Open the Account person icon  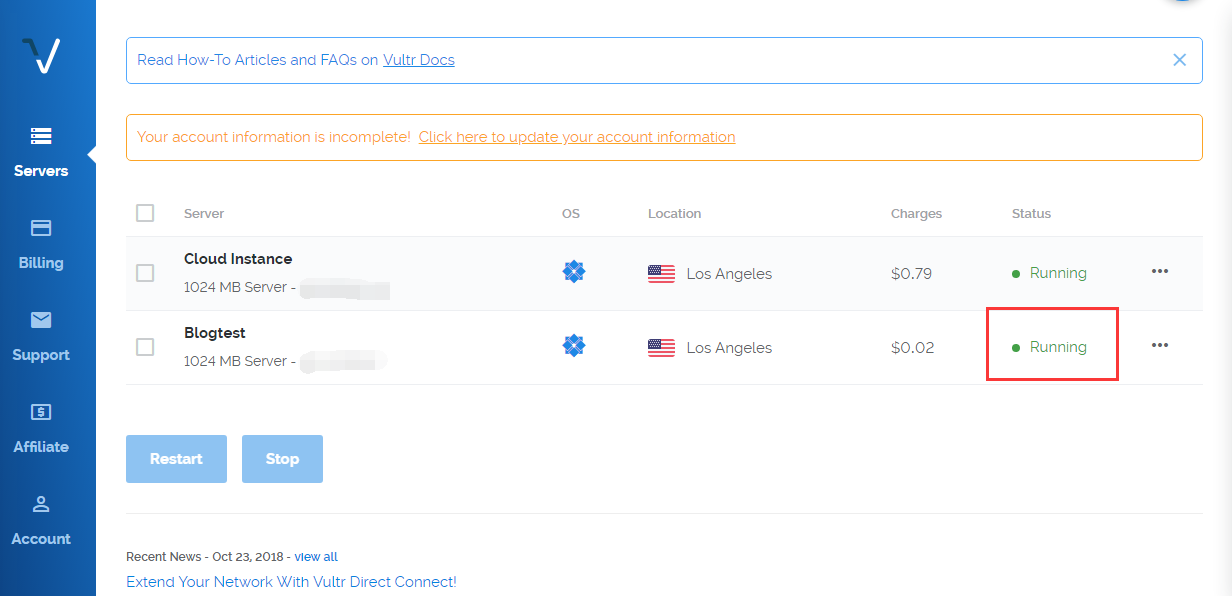point(41,504)
